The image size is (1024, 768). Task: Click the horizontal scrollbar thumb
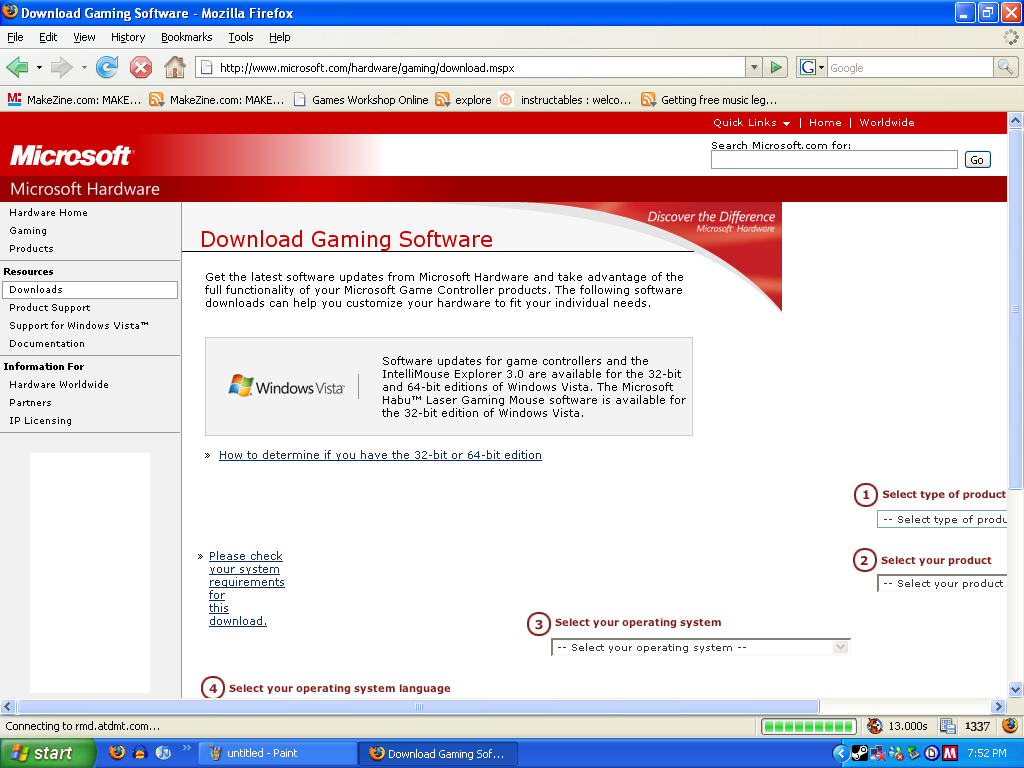(418, 707)
